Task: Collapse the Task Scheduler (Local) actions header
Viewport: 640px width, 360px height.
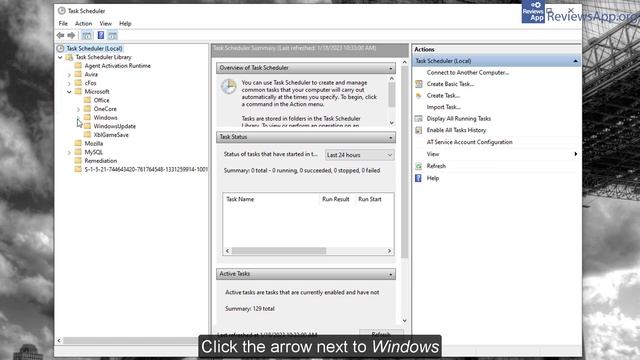Action: pos(575,61)
